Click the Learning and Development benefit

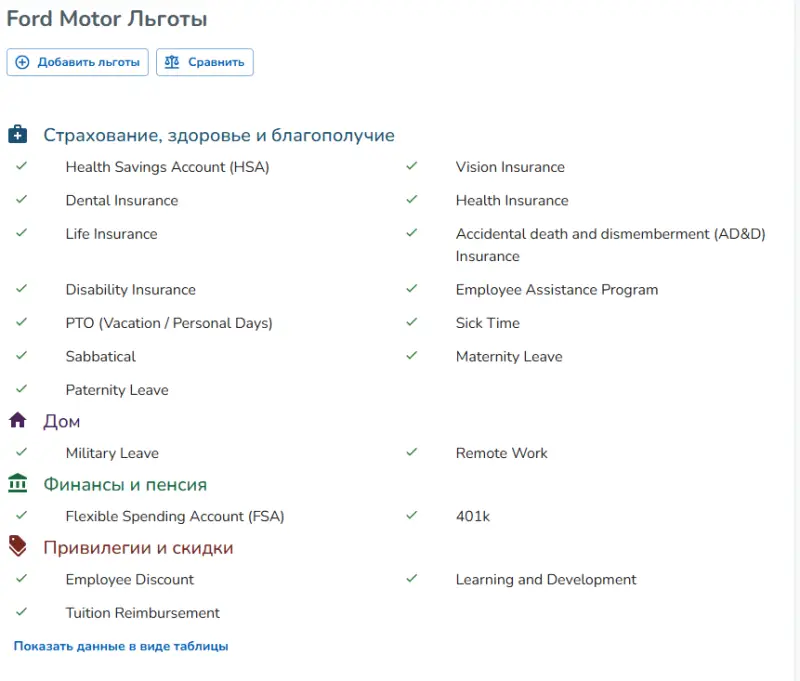click(546, 579)
